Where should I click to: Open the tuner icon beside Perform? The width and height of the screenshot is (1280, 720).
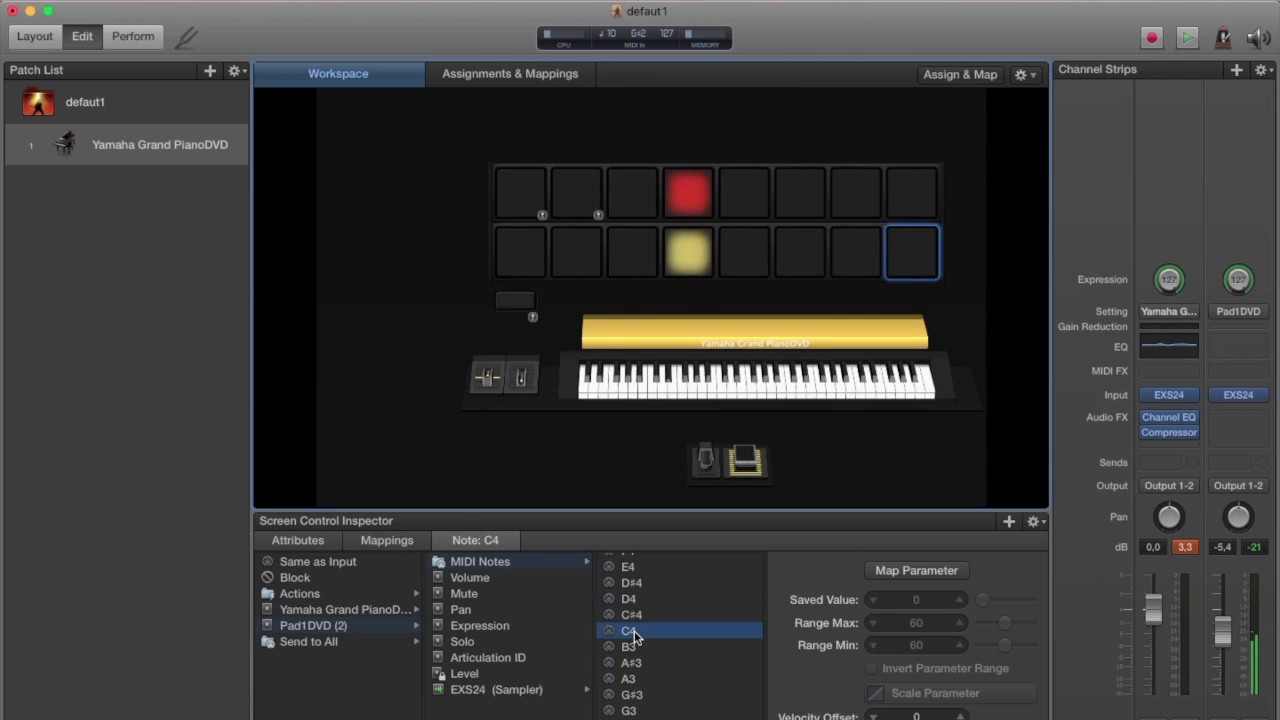(x=186, y=37)
